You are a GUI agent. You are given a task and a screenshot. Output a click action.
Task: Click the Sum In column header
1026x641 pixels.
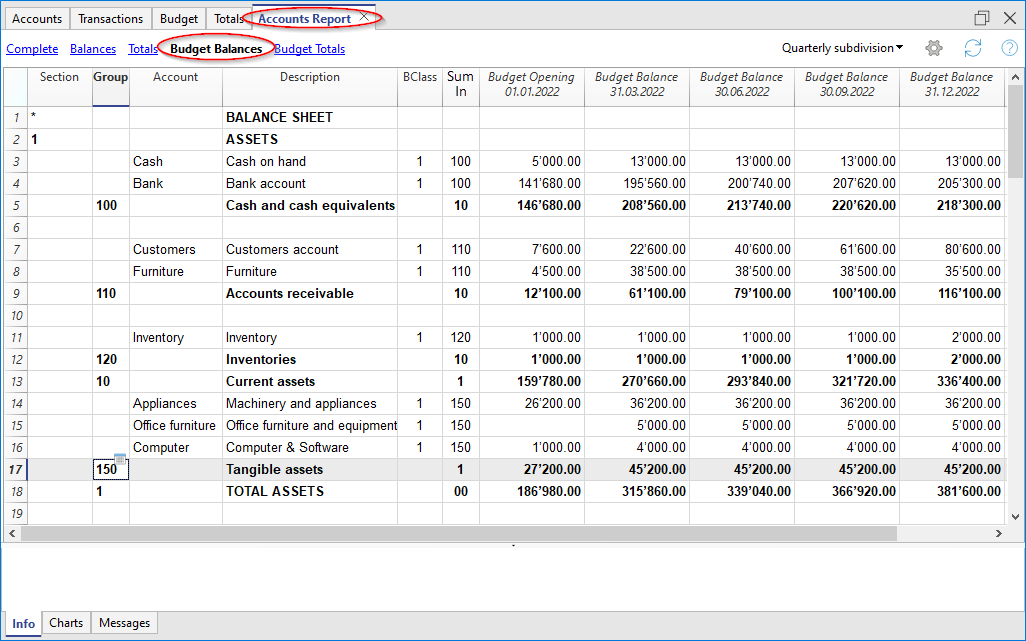pyautogui.click(x=460, y=84)
